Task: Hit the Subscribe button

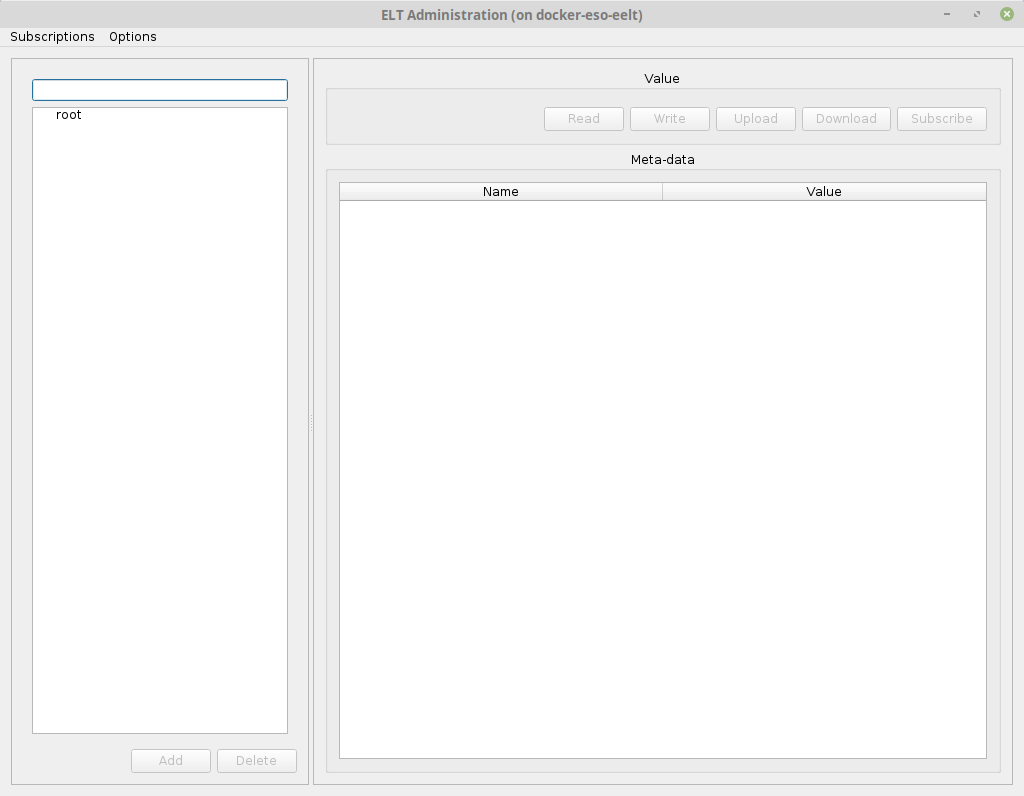Action: tap(941, 119)
